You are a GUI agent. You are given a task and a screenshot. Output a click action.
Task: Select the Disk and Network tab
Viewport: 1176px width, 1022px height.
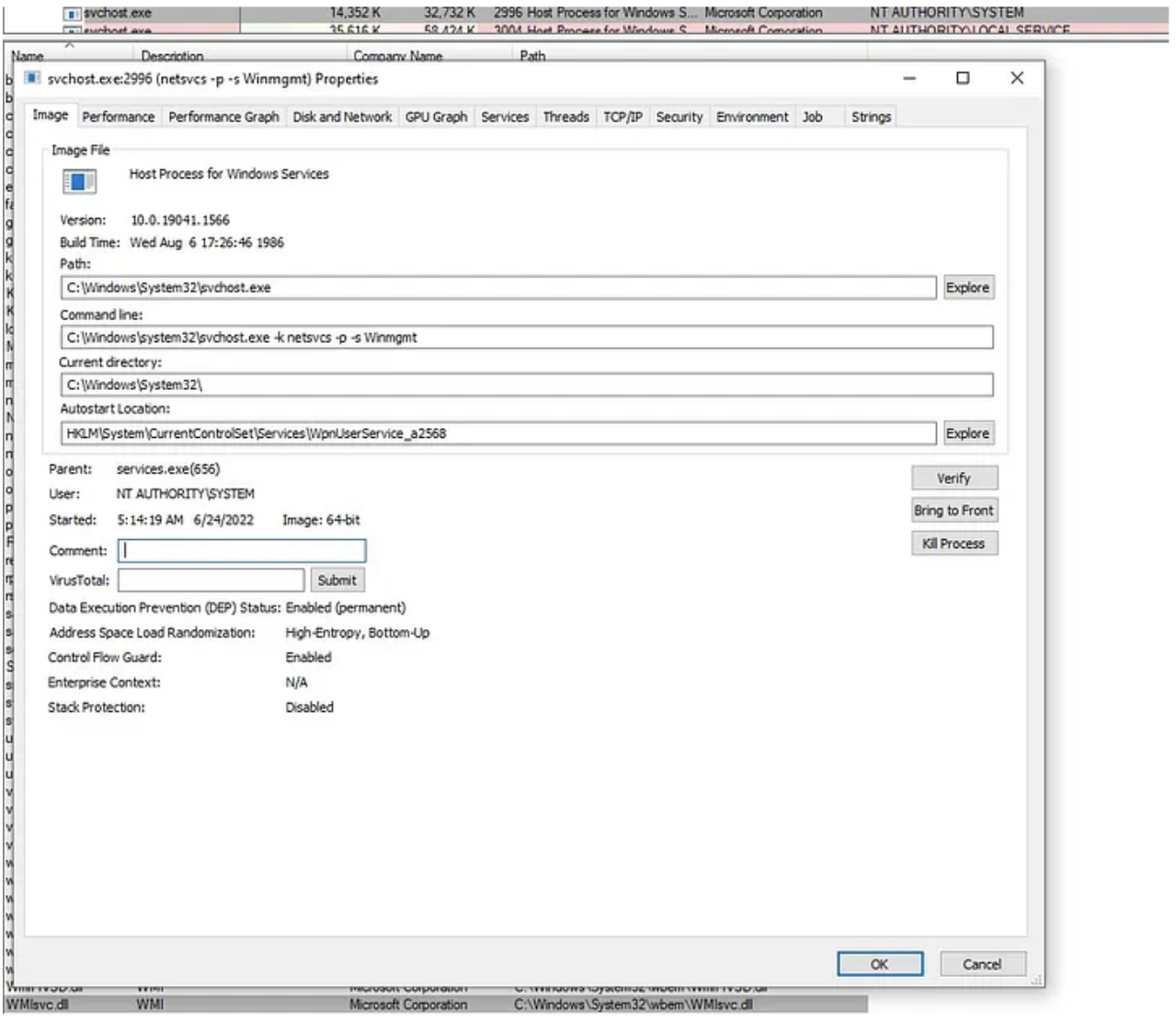[x=342, y=117]
